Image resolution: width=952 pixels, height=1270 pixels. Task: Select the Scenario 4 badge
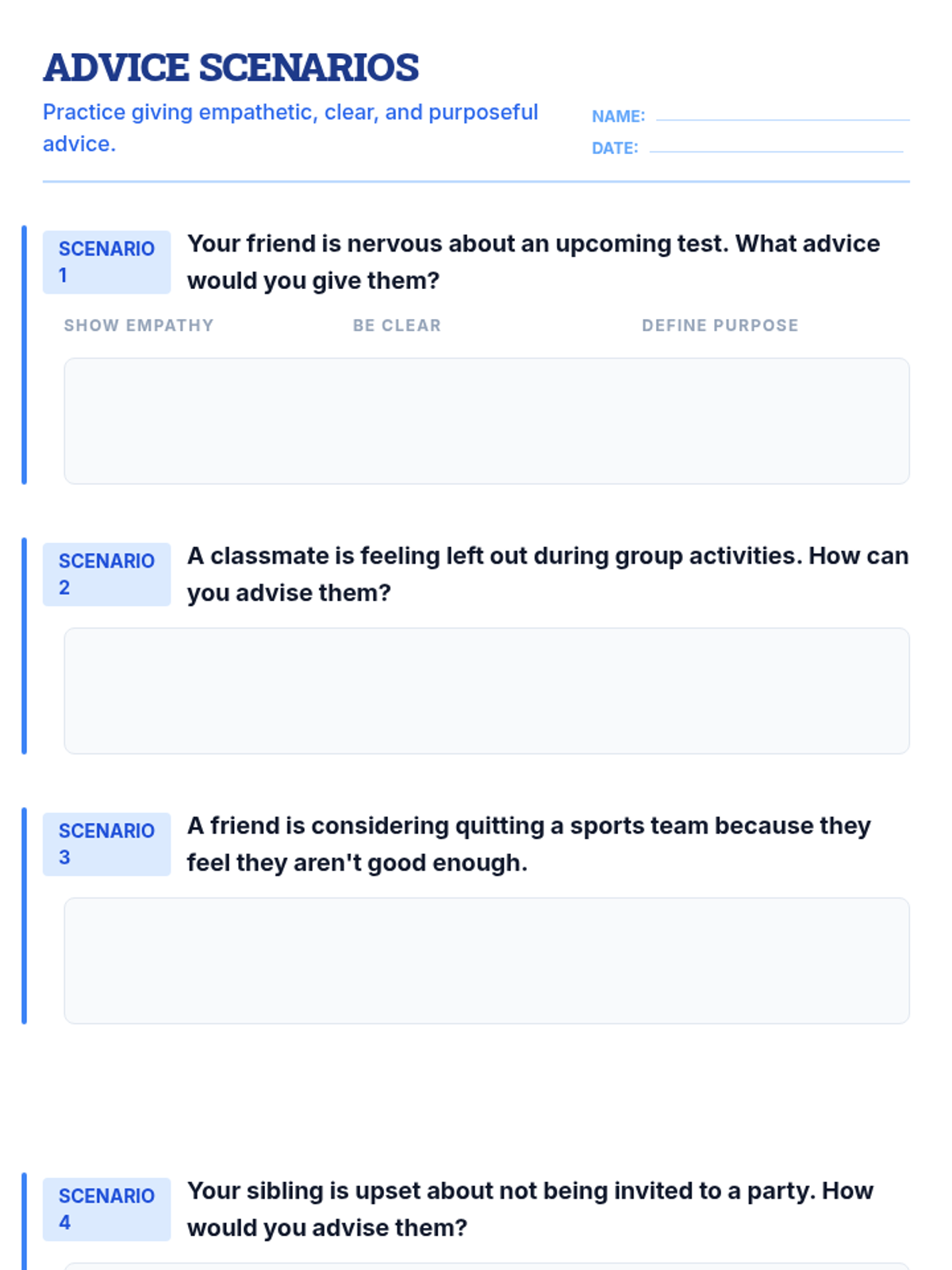(106, 1209)
